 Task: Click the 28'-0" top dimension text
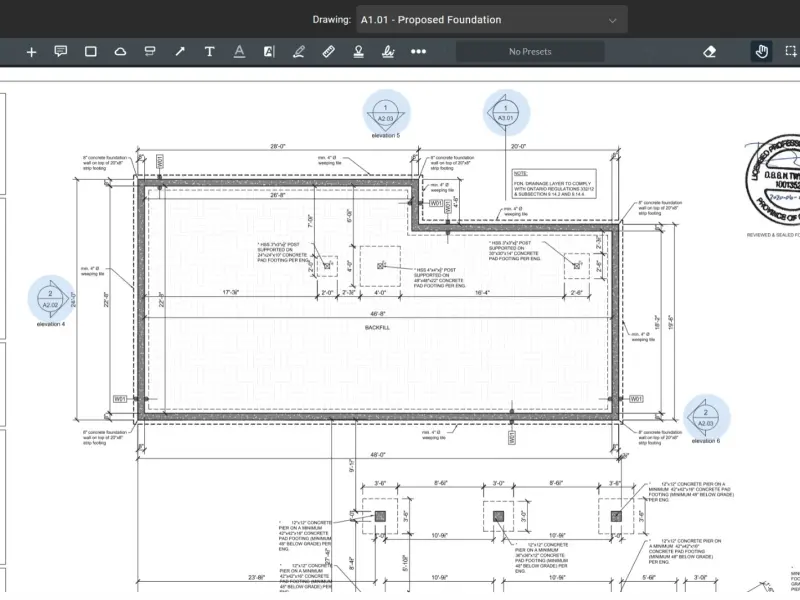278,146
